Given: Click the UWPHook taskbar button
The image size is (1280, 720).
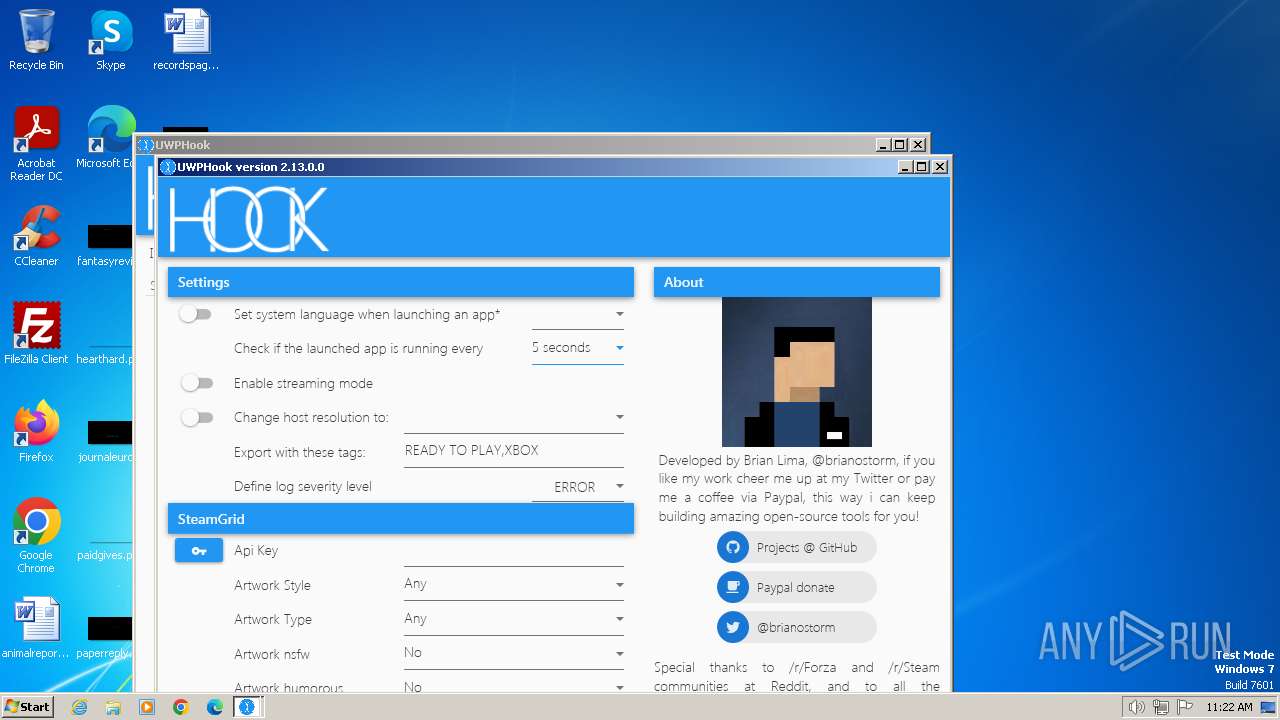Looking at the screenshot, I should [x=247, y=707].
